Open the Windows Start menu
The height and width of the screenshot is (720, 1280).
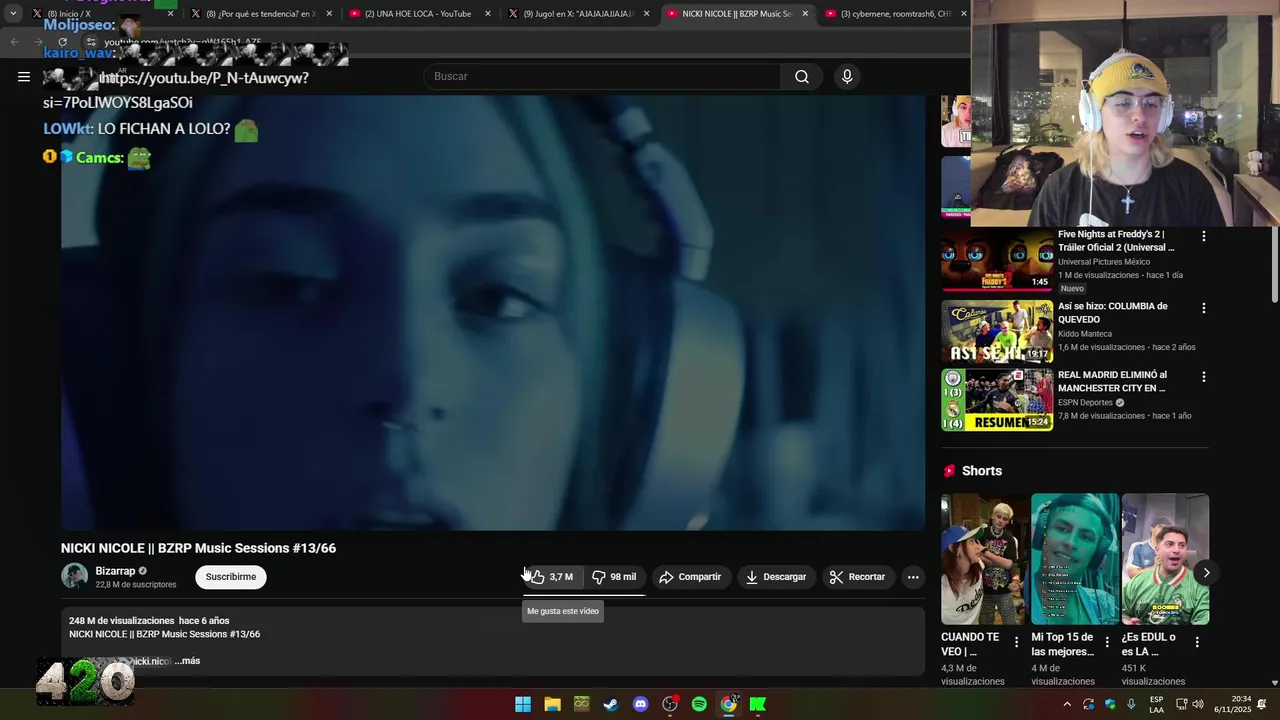pyautogui.click(x=523, y=704)
